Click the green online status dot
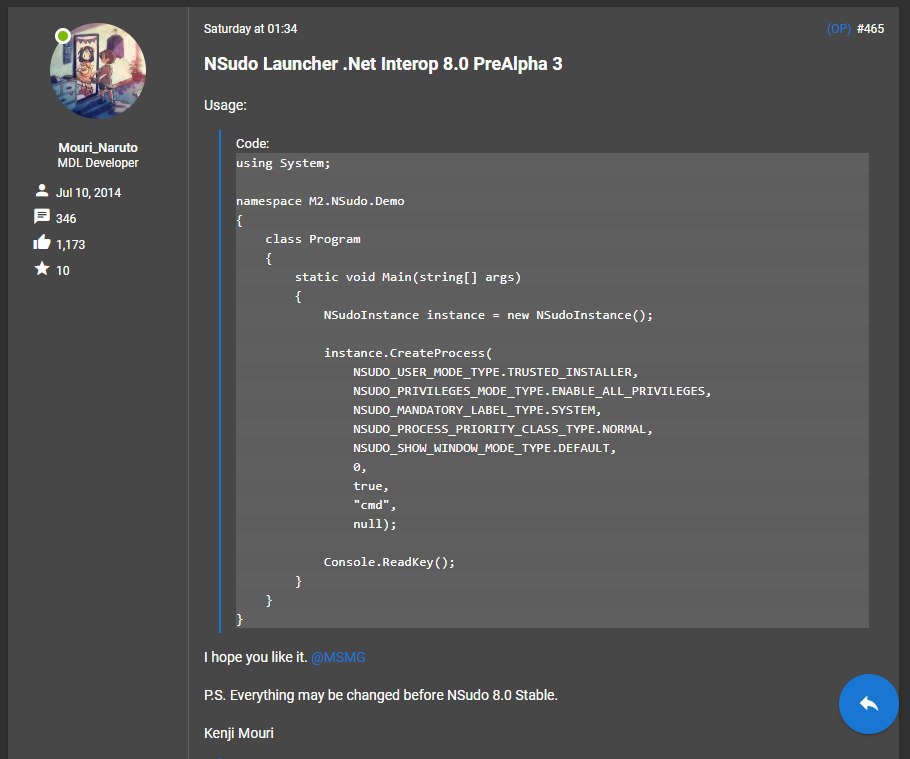Image resolution: width=910 pixels, height=759 pixels. coord(63,36)
